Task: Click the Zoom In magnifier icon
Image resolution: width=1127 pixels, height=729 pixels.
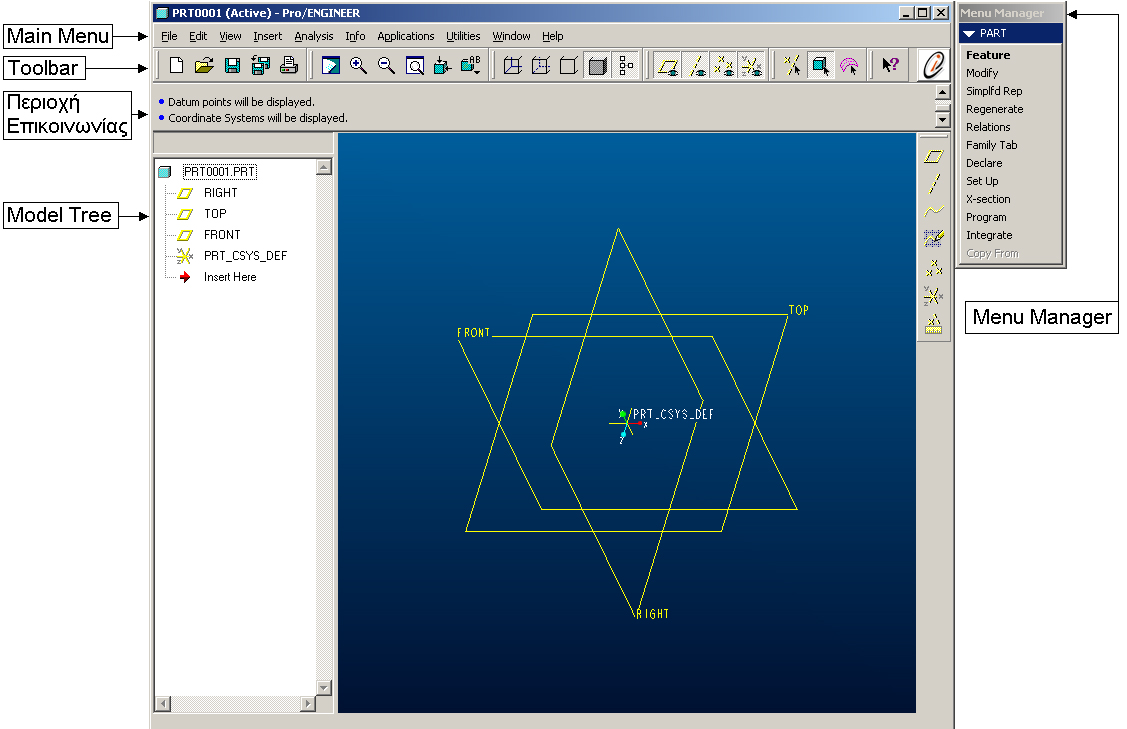Action: (x=358, y=65)
